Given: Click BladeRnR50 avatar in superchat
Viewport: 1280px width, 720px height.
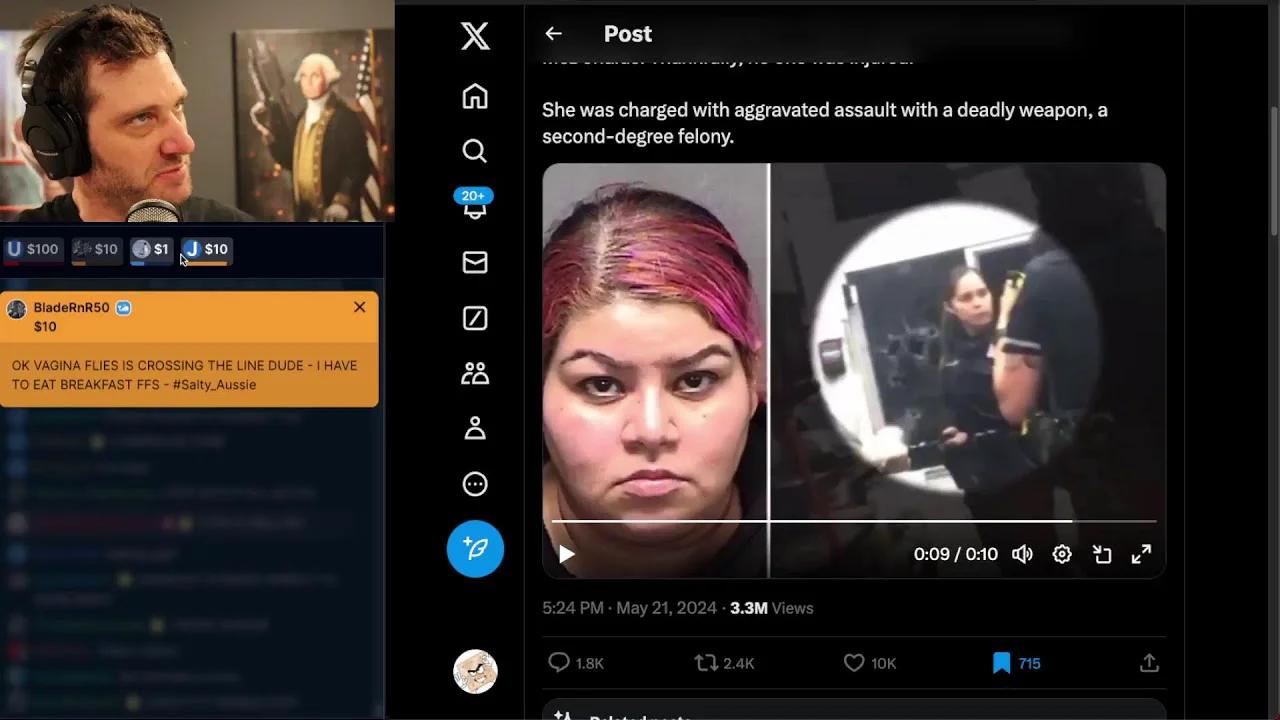Looking at the screenshot, I should [17, 309].
